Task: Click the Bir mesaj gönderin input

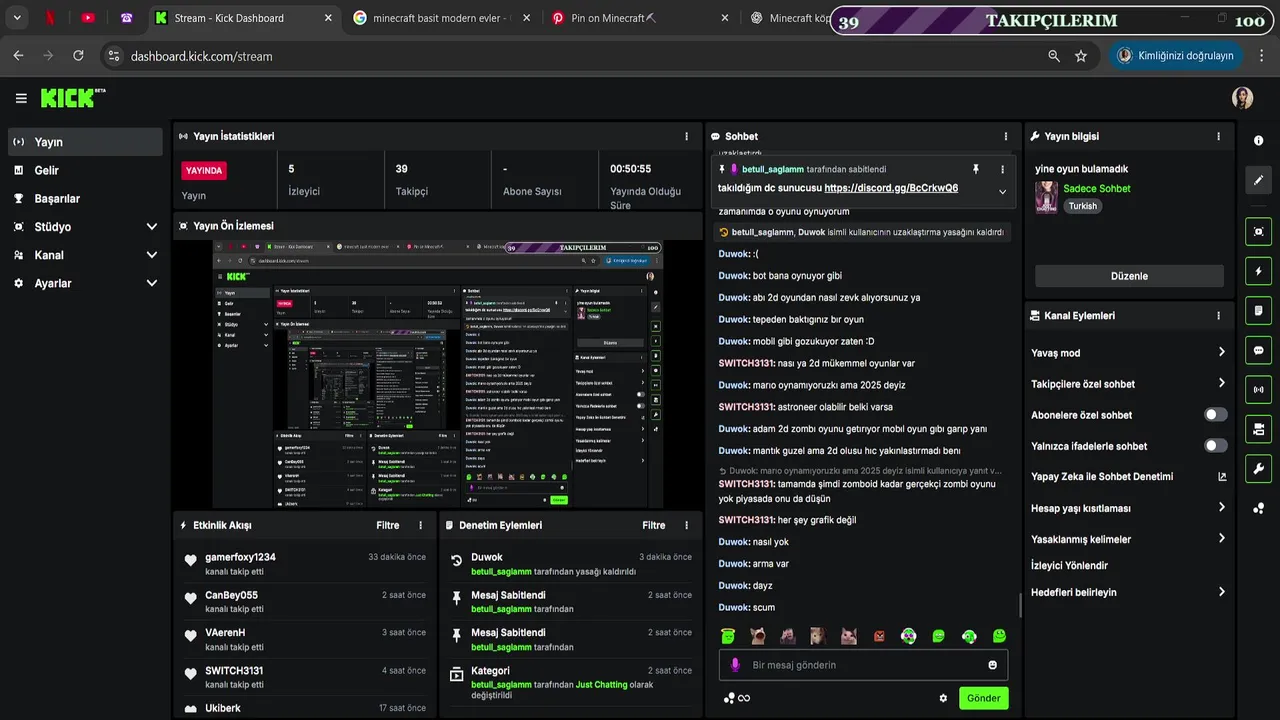Action: (x=863, y=665)
